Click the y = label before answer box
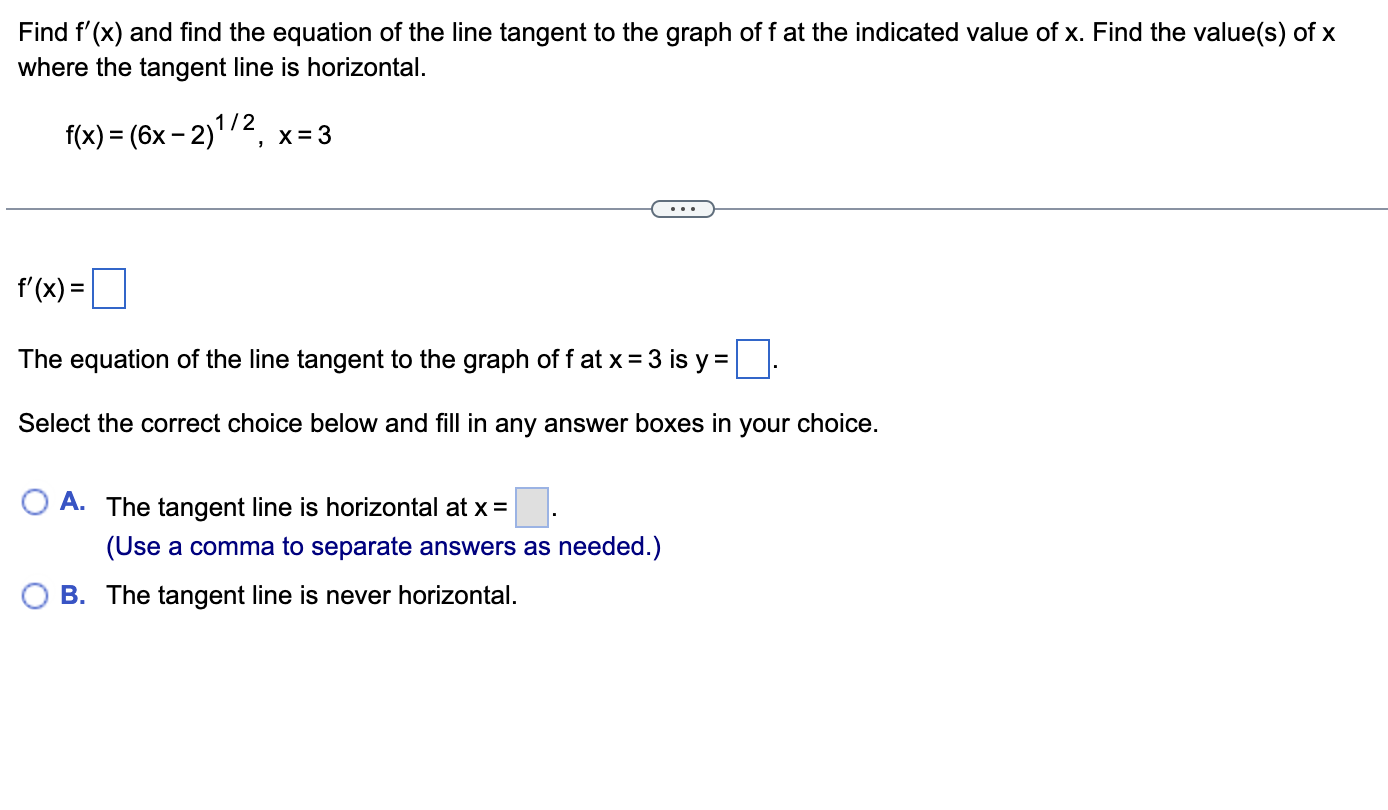1388x810 pixels. coord(712,360)
